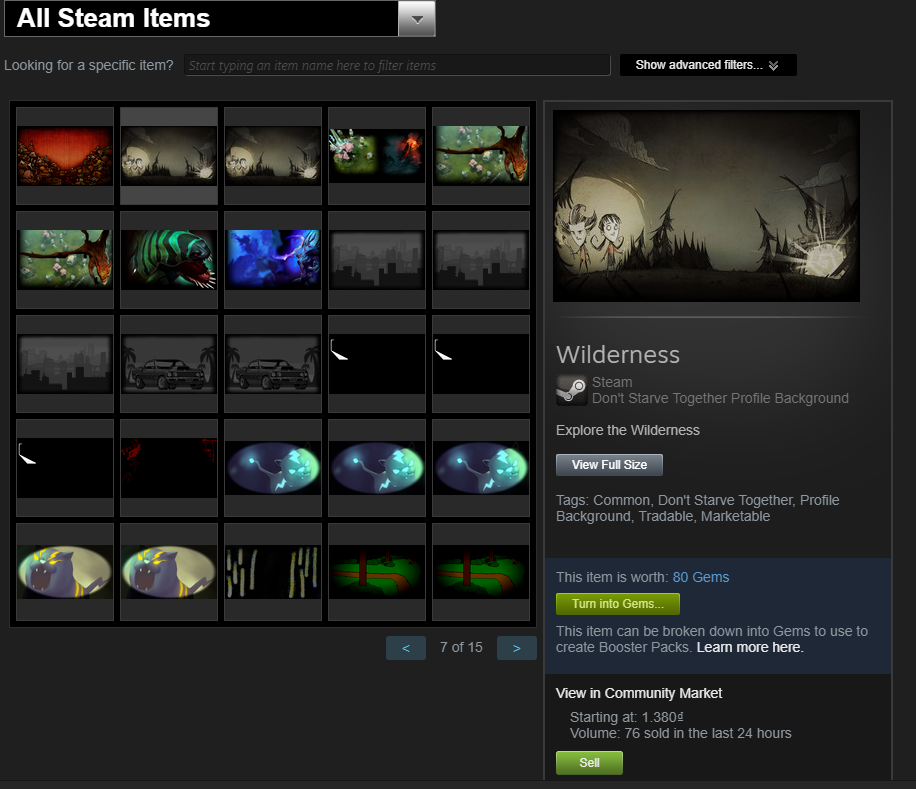Select the green striped monster thumbnail

169,260
